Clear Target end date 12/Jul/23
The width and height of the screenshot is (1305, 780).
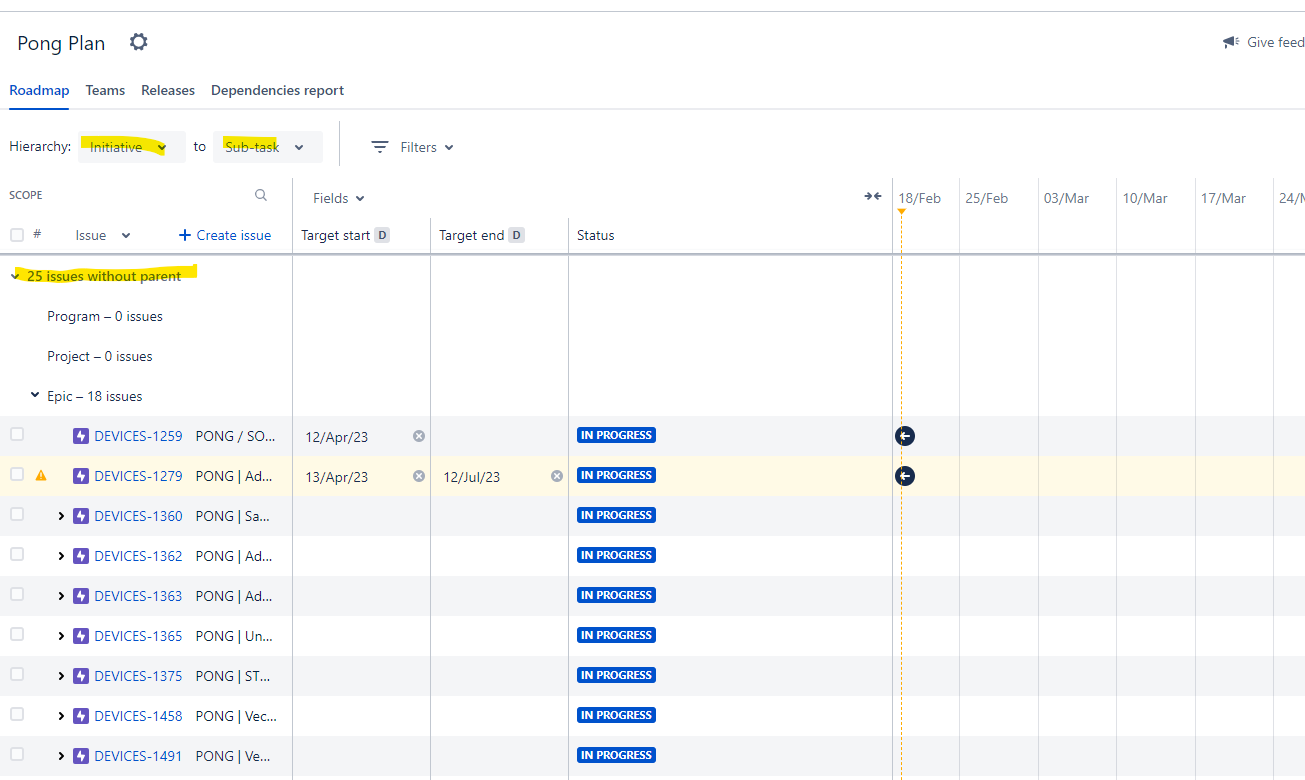tap(557, 476)
